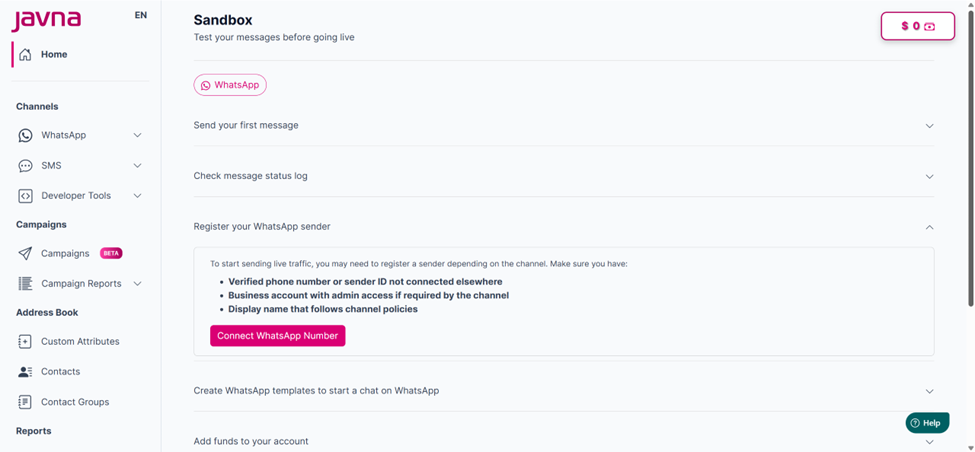975x452 pixels.
Task: Click the Custom Attributes icon
Action: pyautogui.click(x=25, y=341)
